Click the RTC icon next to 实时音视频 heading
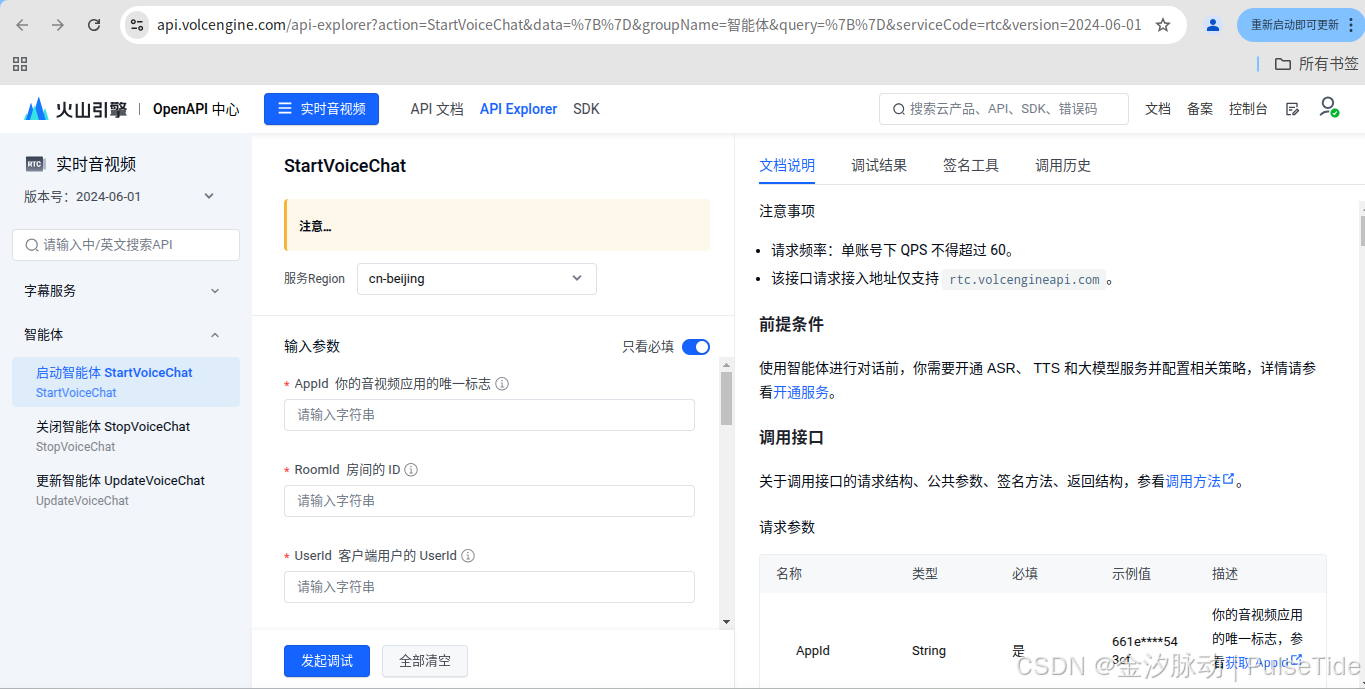This screenshot has height=689, width=1365. tap(35, 164)
